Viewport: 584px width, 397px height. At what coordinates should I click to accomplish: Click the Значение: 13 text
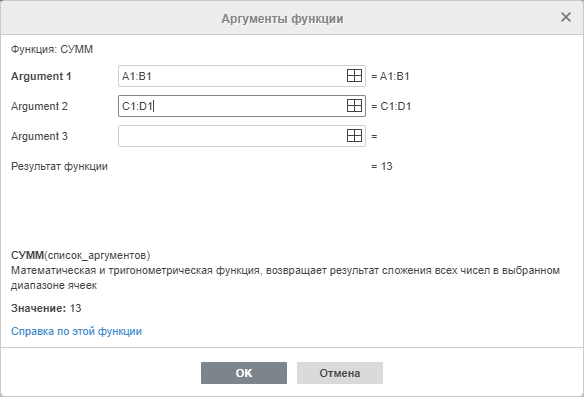point(46,308)
